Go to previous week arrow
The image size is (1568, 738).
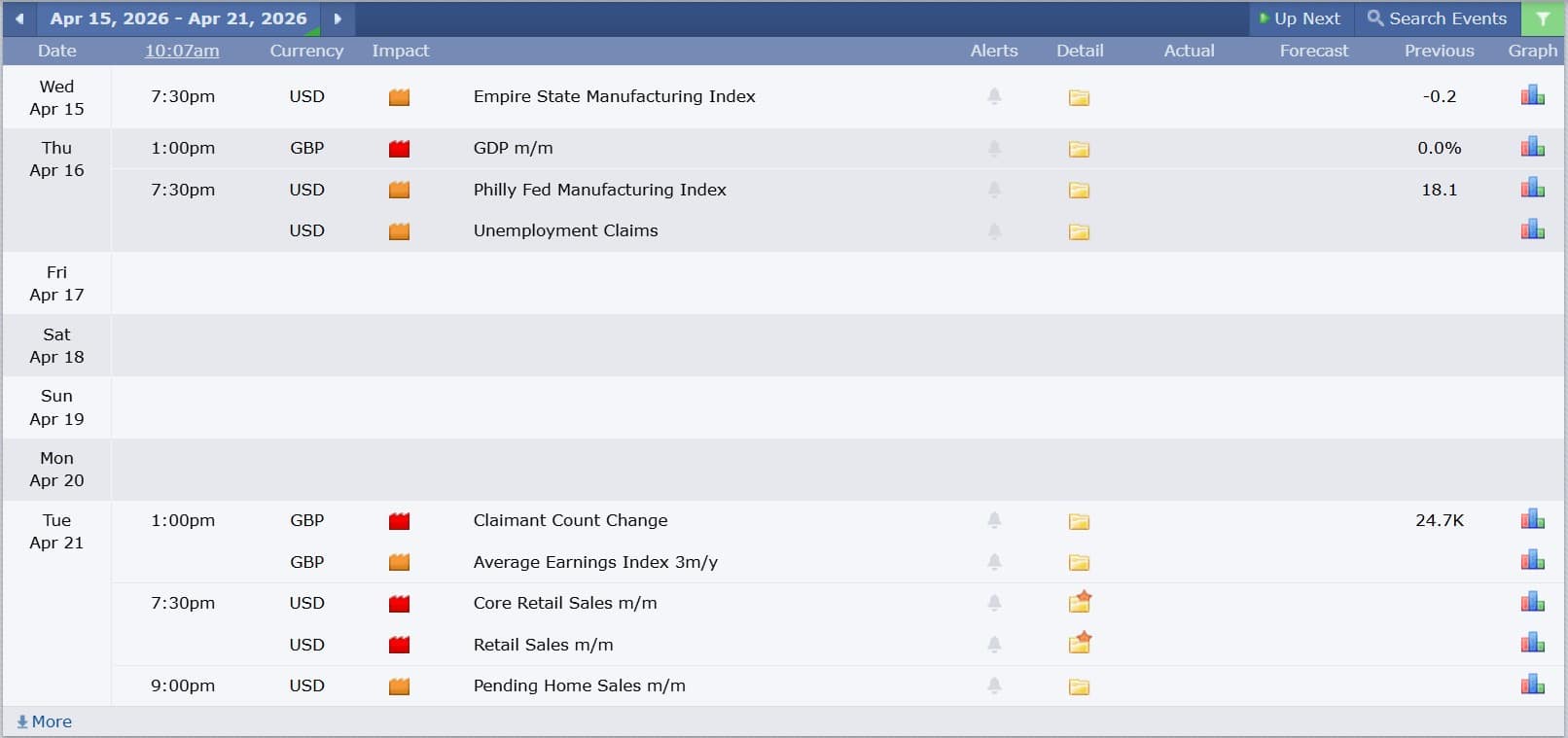pos(18,18)
